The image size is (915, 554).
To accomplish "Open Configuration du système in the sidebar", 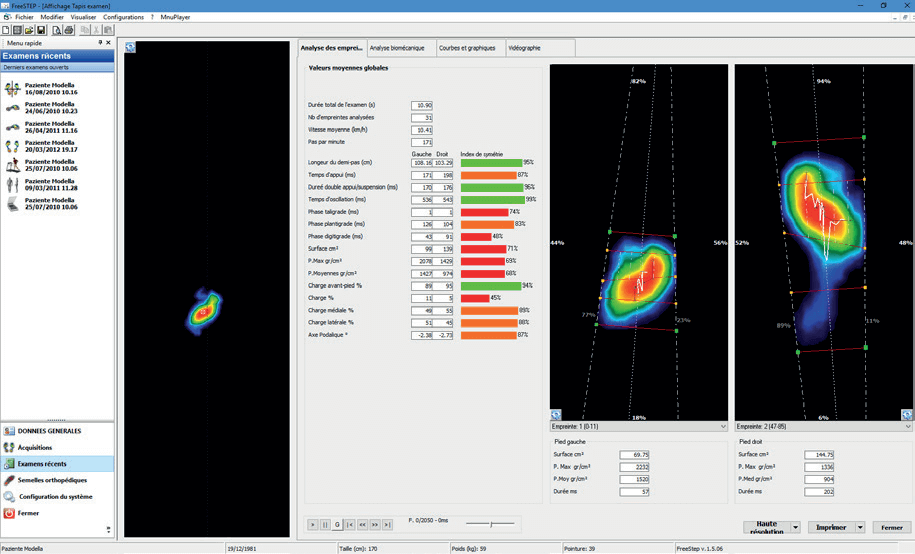I will (x=58, y=496).
